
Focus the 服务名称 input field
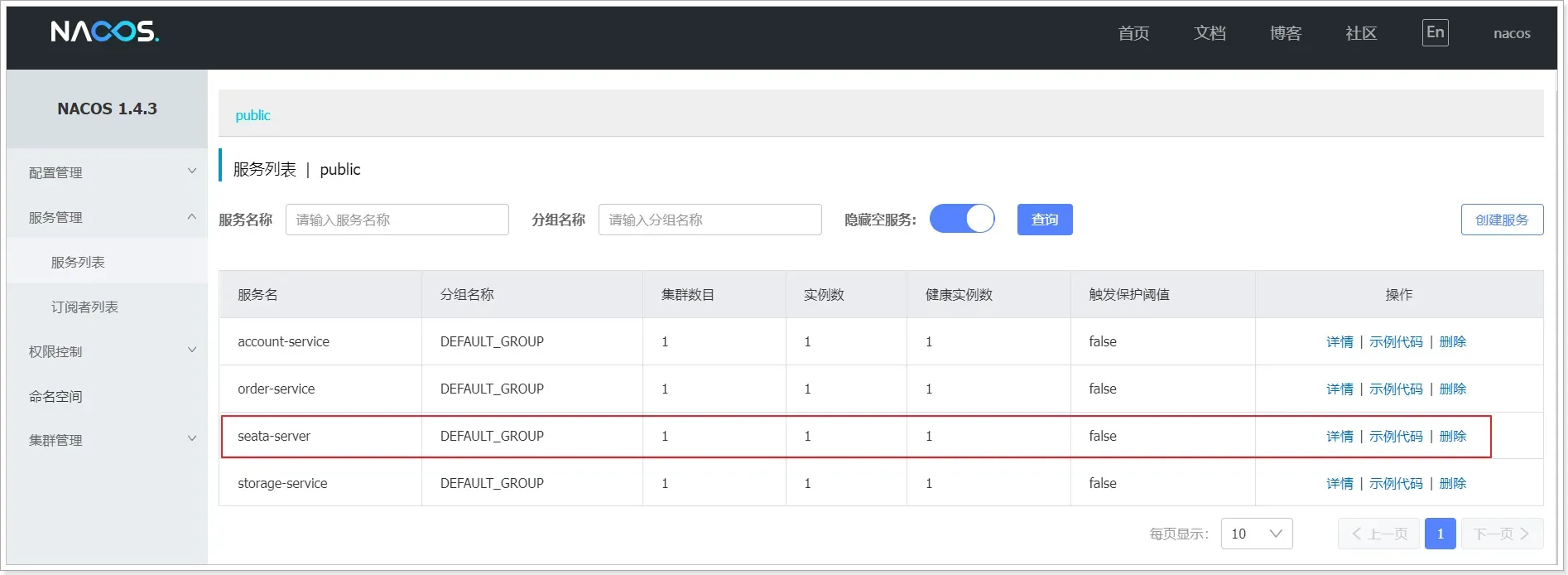point(397,220)
